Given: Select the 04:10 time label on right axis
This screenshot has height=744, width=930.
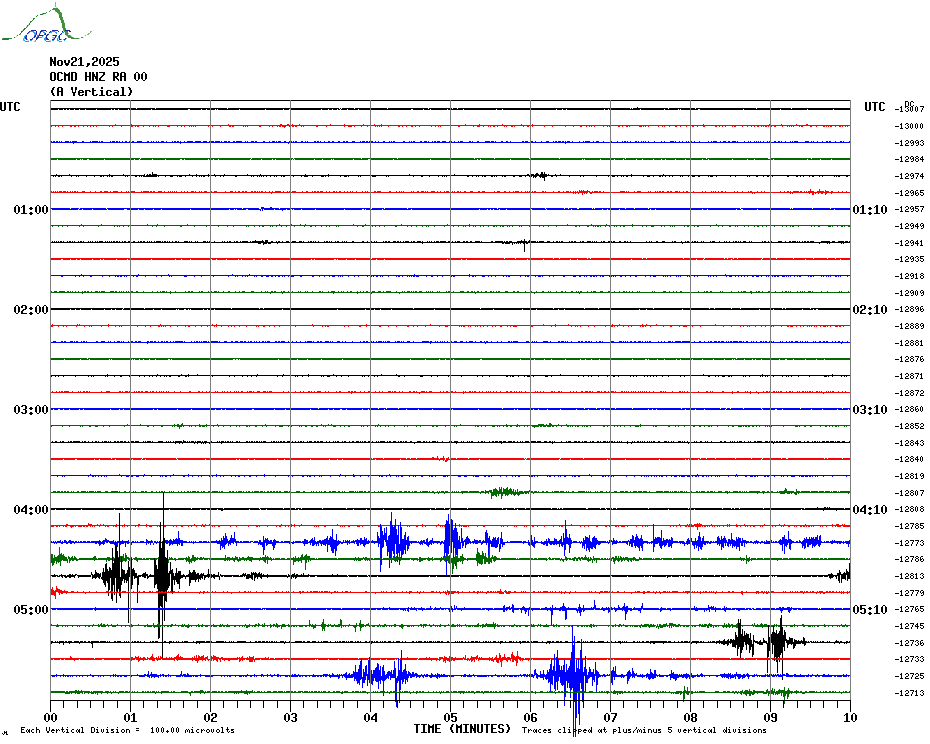Looking at the screenshot, I should (x=869, y=510).
